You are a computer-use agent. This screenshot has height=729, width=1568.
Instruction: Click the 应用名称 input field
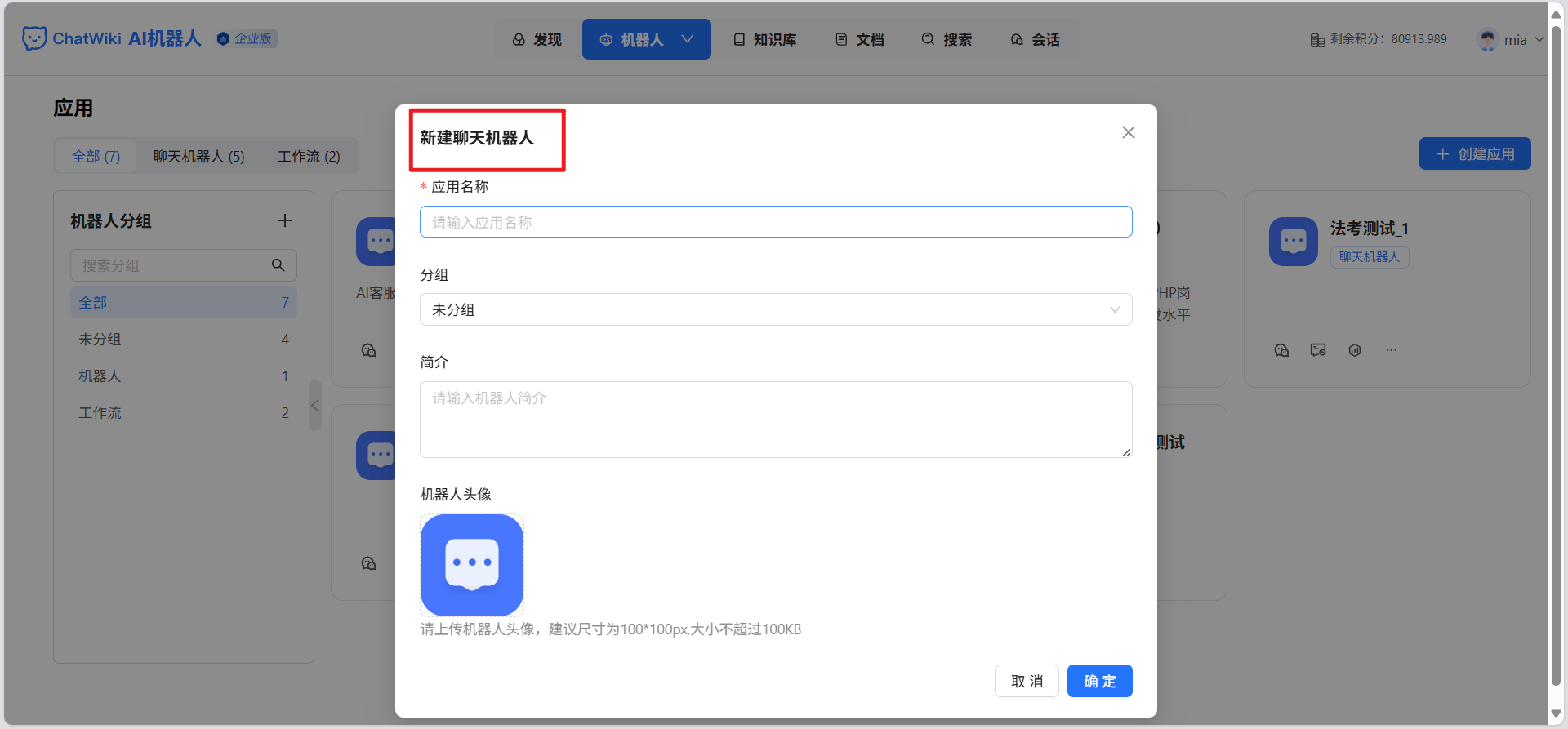(x=776, y=222)
